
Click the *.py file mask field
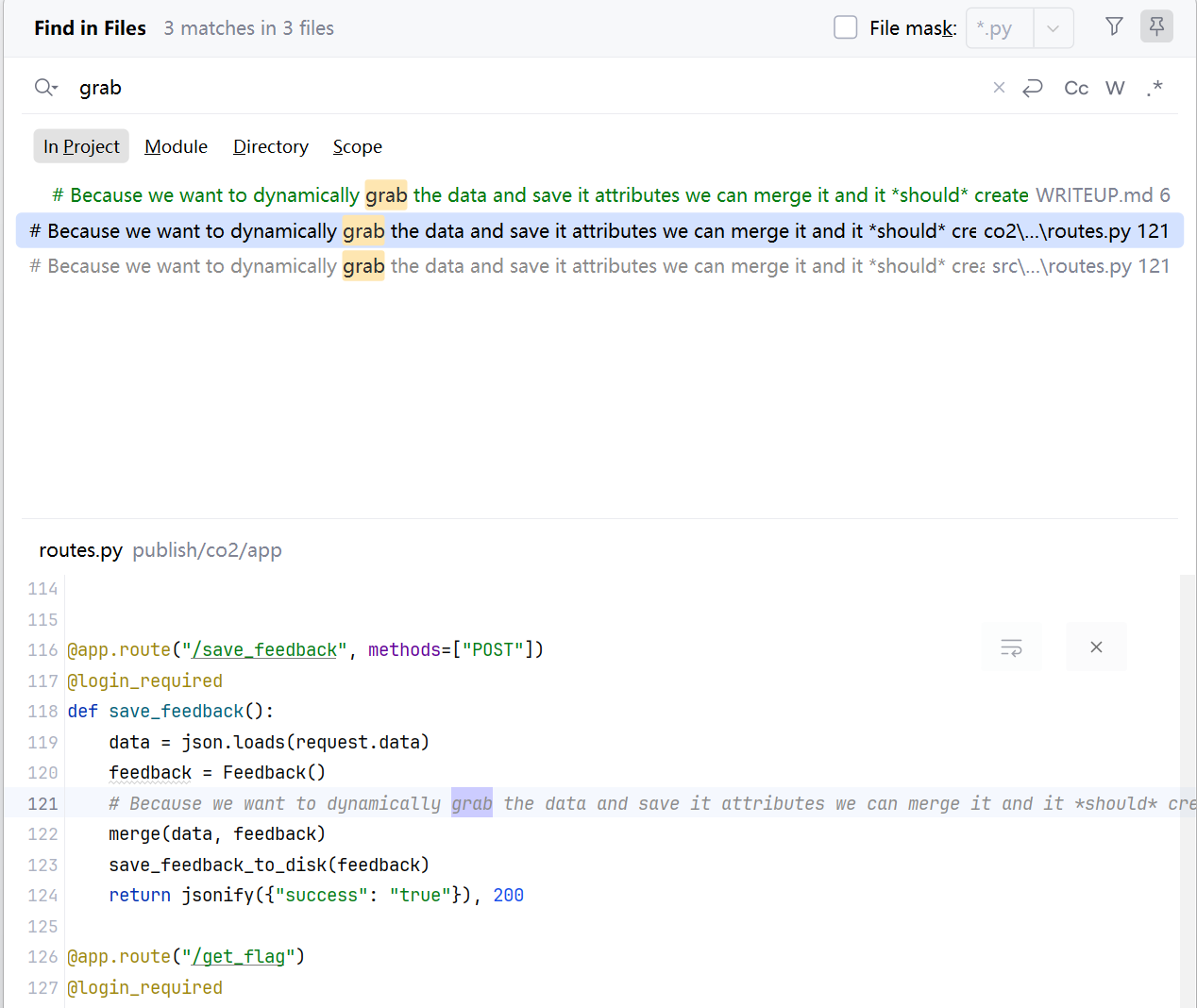point(1001,28)
